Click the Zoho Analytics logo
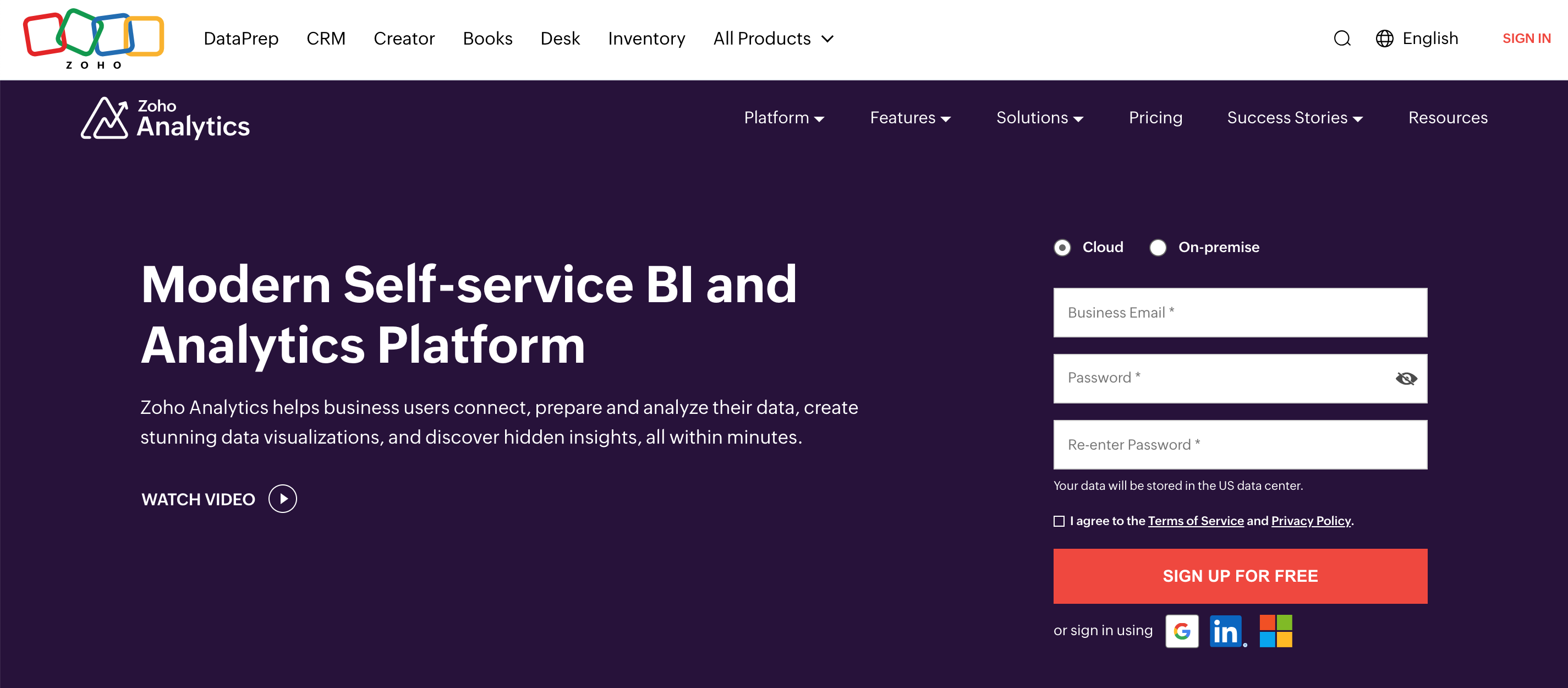The height and width of the screenshot is (688, 1568). (165, 118)
